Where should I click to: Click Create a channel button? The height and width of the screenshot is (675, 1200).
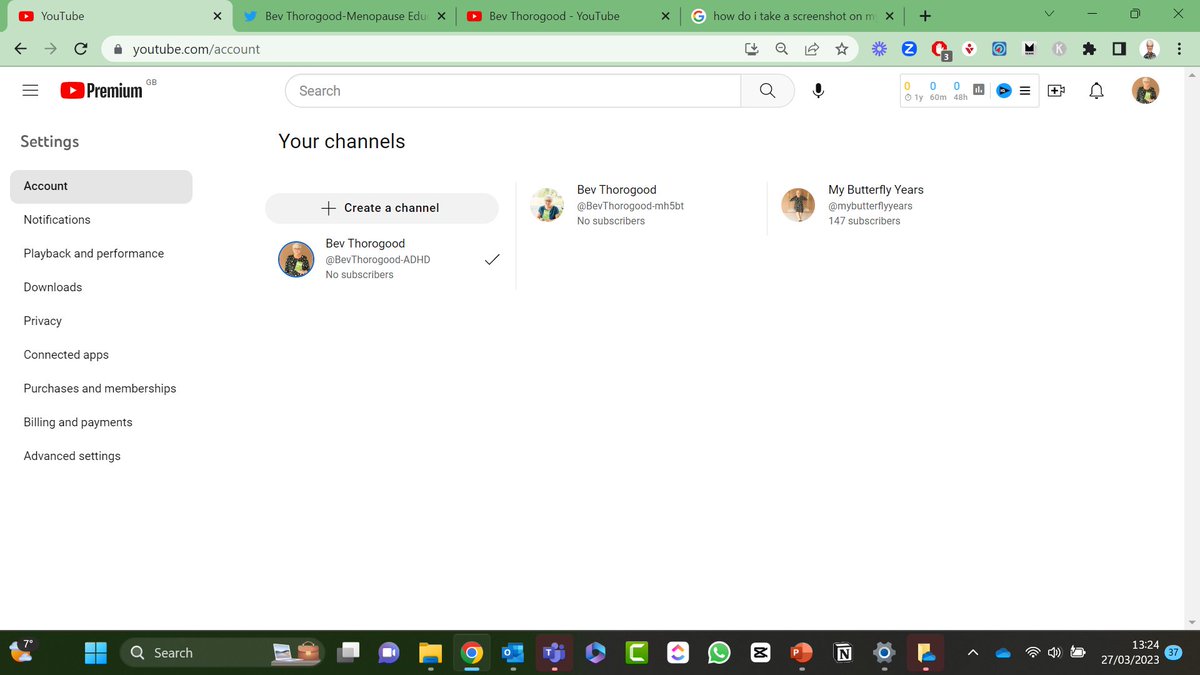[381, 208]
